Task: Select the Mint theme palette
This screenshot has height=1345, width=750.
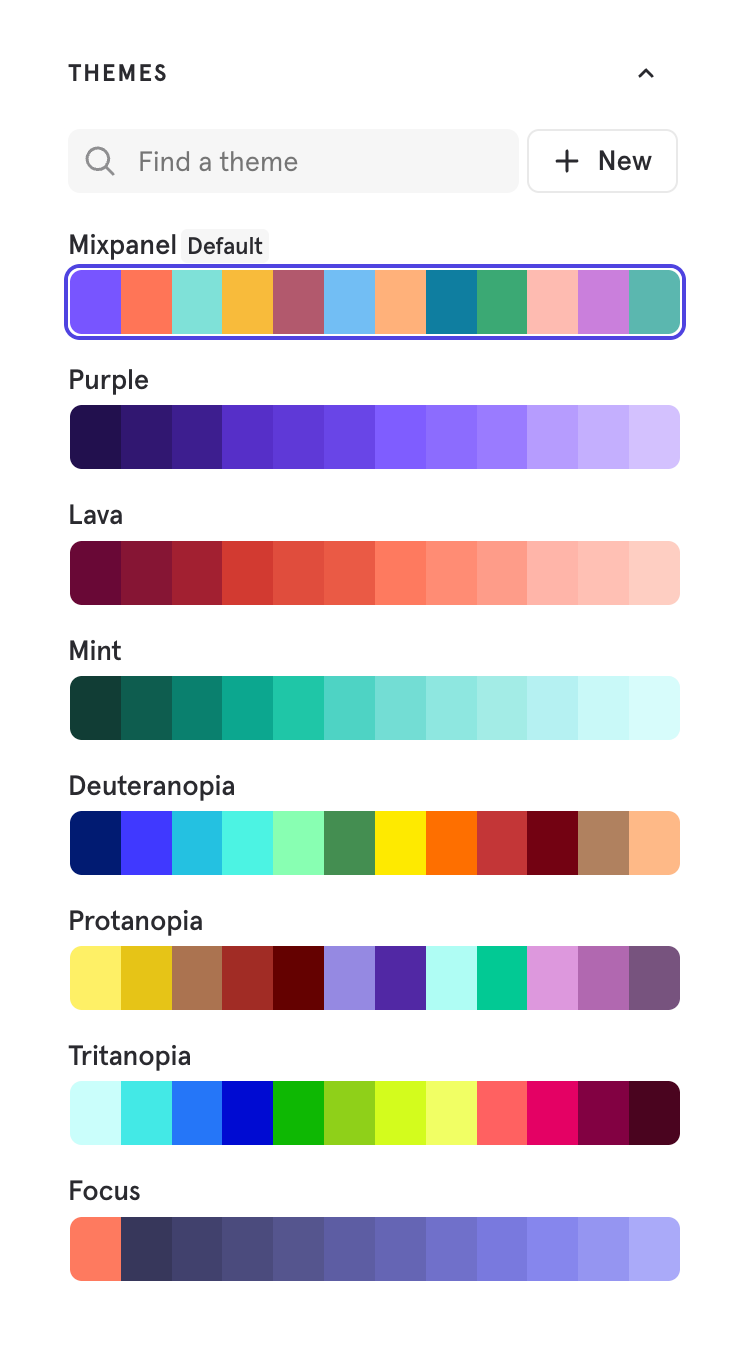Action: 375,708
